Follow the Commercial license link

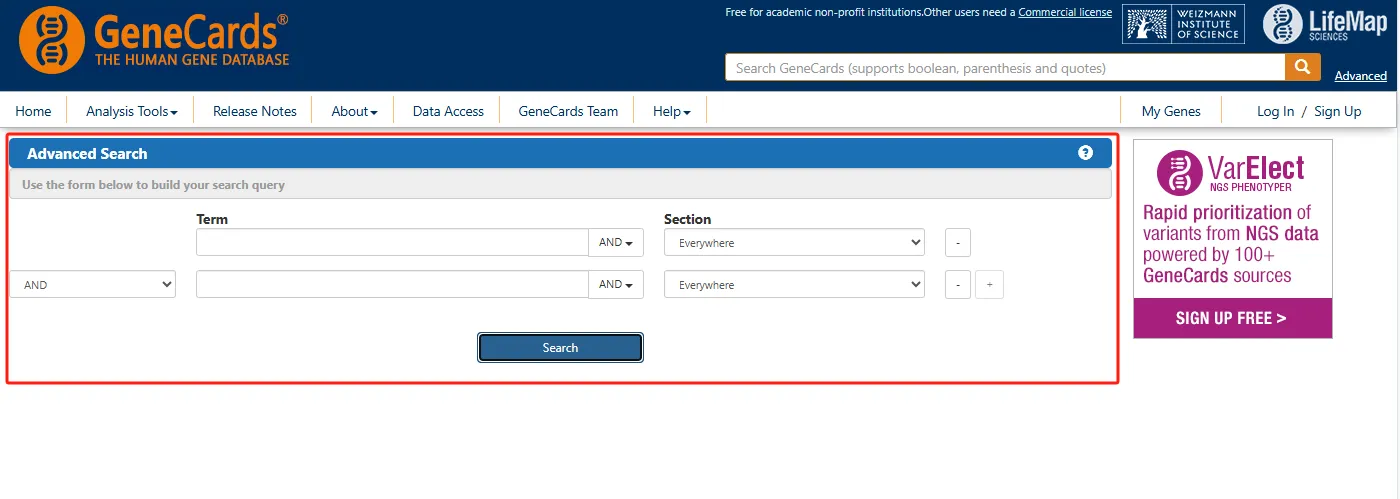coord(1065,12)
